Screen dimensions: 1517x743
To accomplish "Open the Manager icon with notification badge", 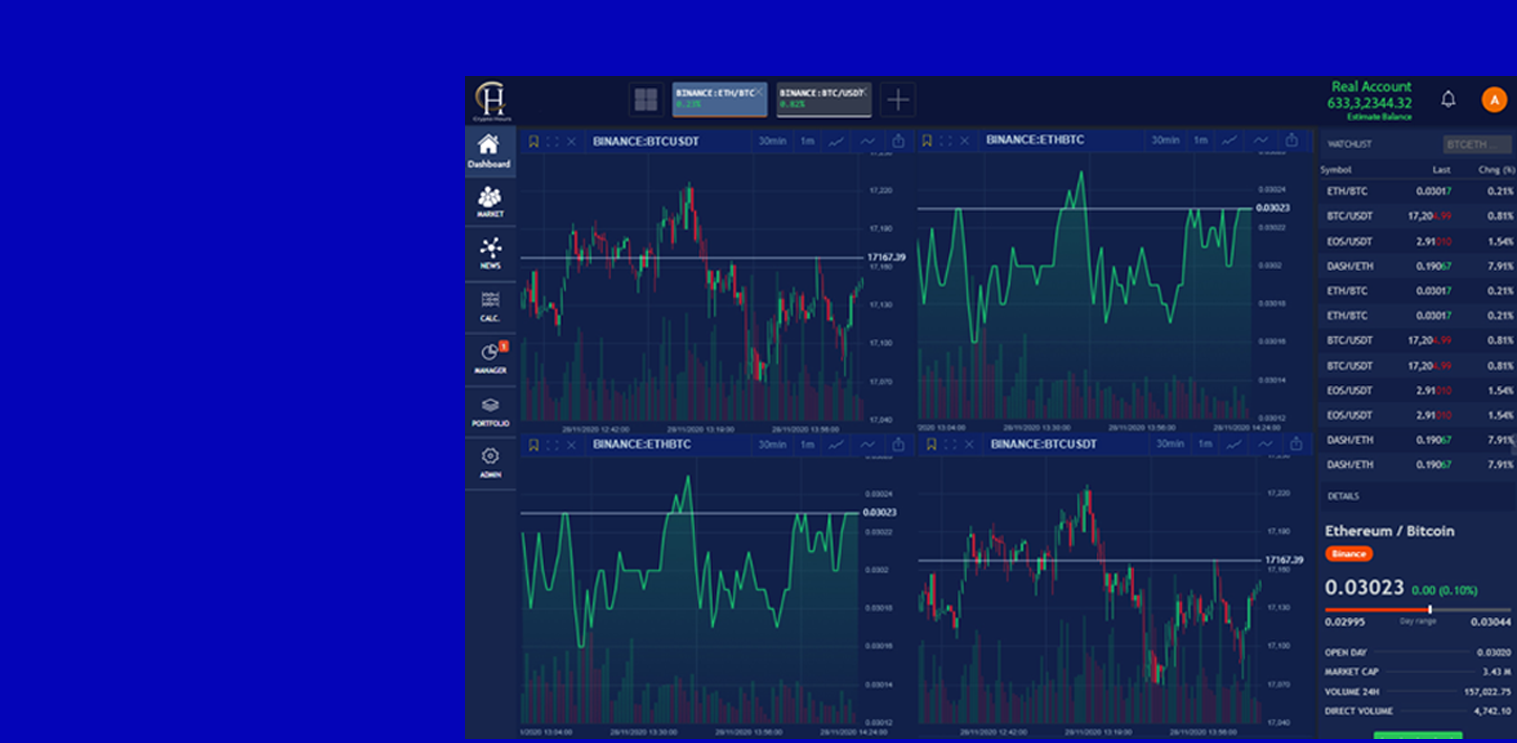I will 490,357.
